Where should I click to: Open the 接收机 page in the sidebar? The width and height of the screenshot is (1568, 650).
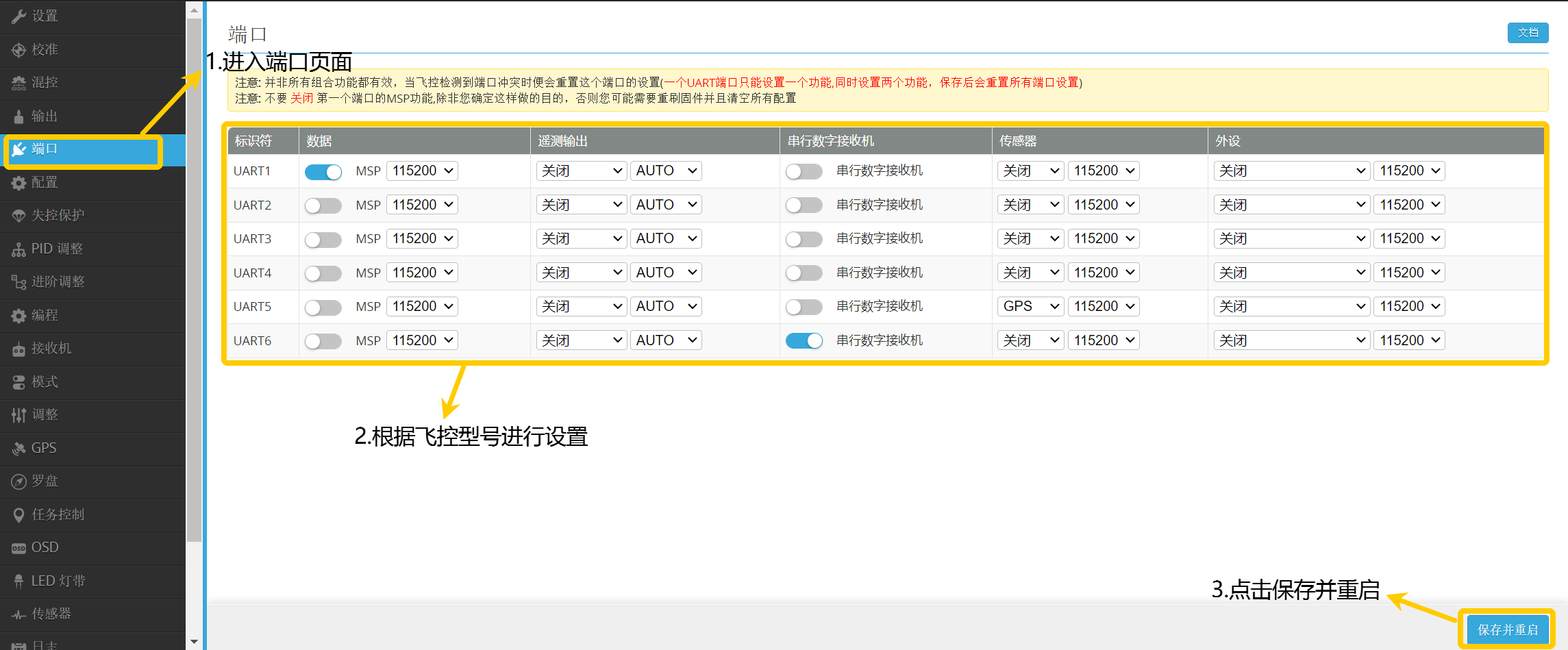51,349
